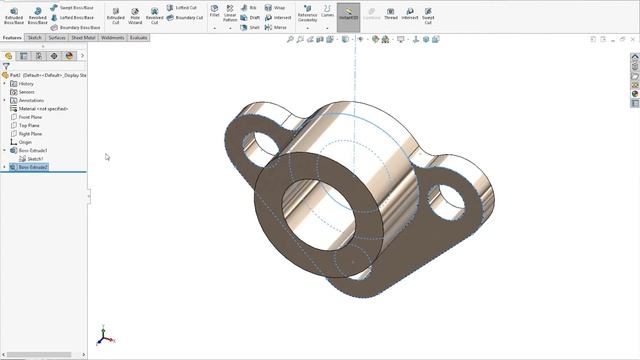The height and width of the screenshot is (360, 640).
Task: Expand the Curves dropdown arrow
Action: pos(327,28)
